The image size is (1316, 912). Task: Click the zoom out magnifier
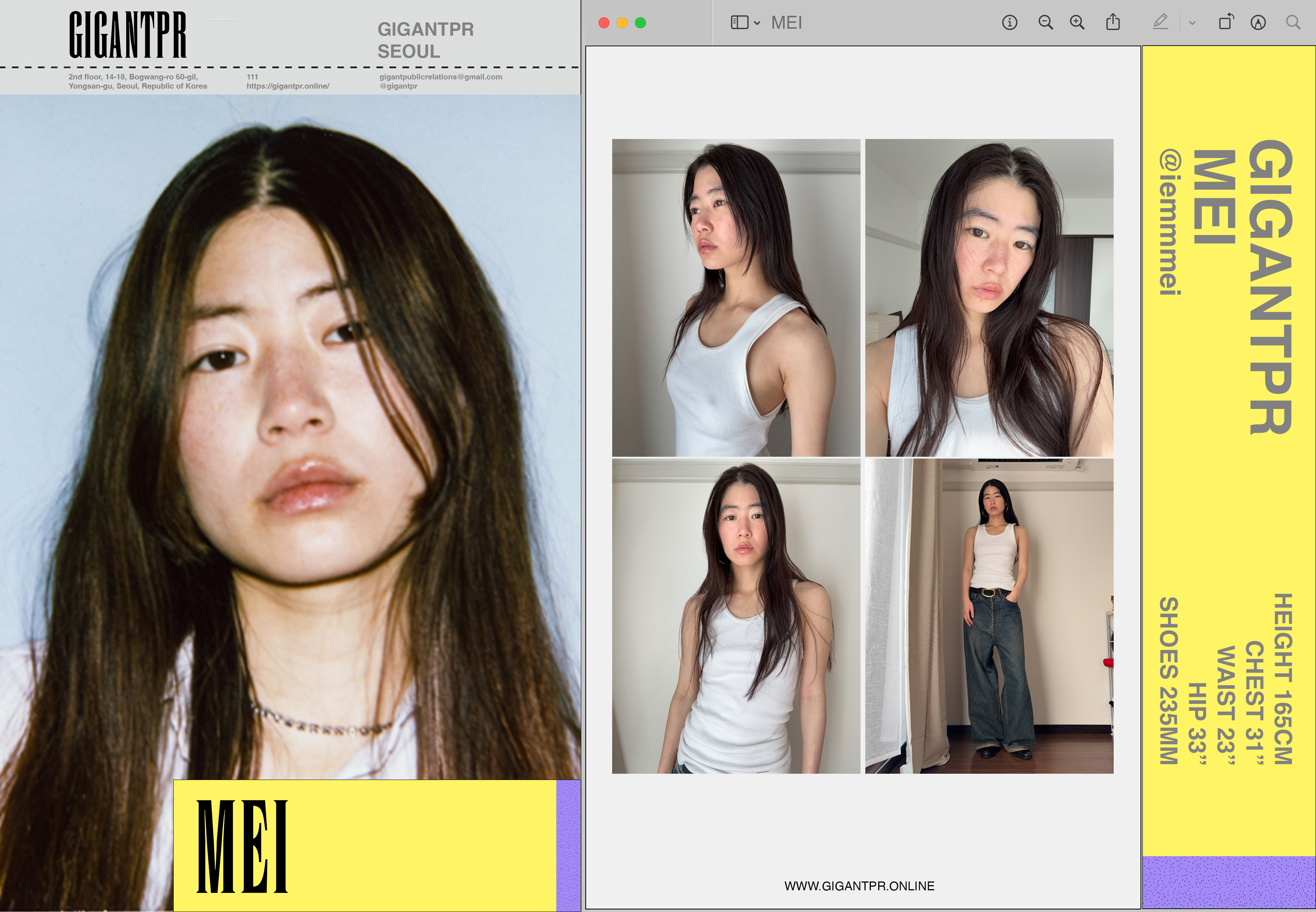pos(1046,22)
